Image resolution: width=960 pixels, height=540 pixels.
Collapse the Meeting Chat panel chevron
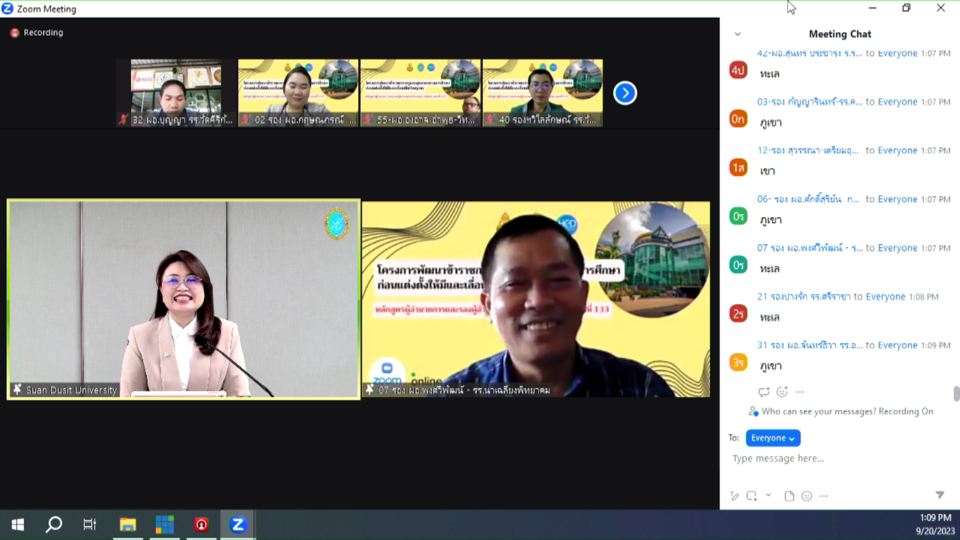point(738,34)
